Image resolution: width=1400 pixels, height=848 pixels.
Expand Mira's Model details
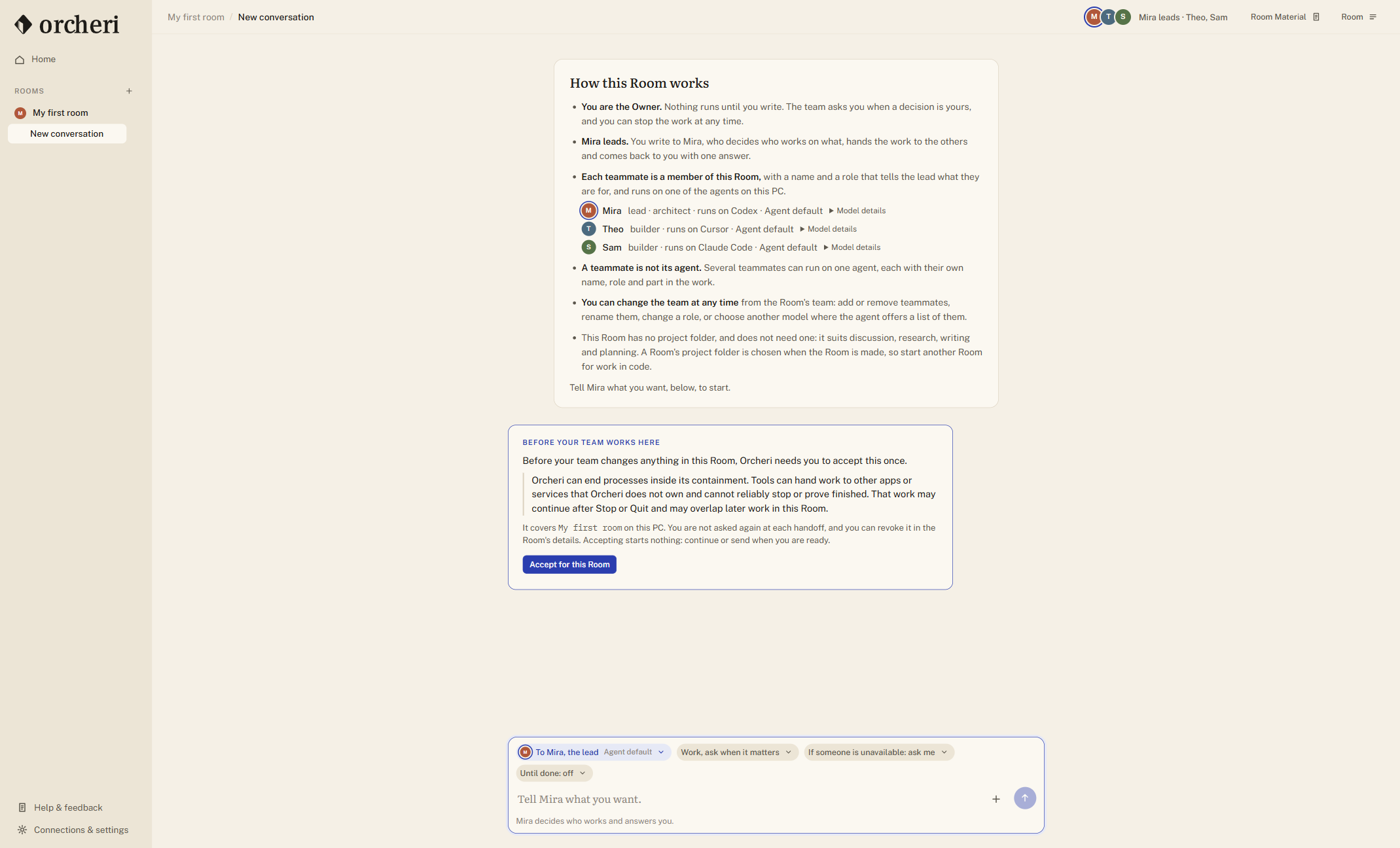[x=857, y=211]
